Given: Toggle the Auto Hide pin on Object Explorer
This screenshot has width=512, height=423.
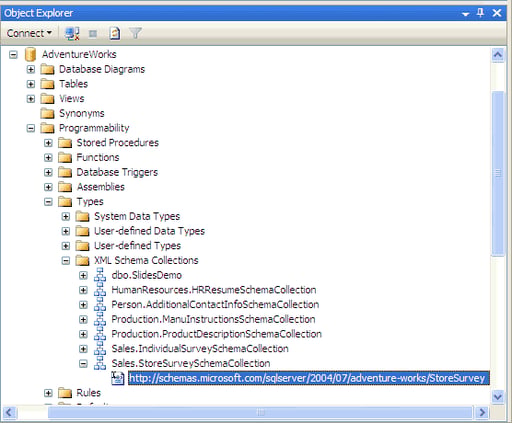Looking at the screenshot, I should [x=480, y=13].
